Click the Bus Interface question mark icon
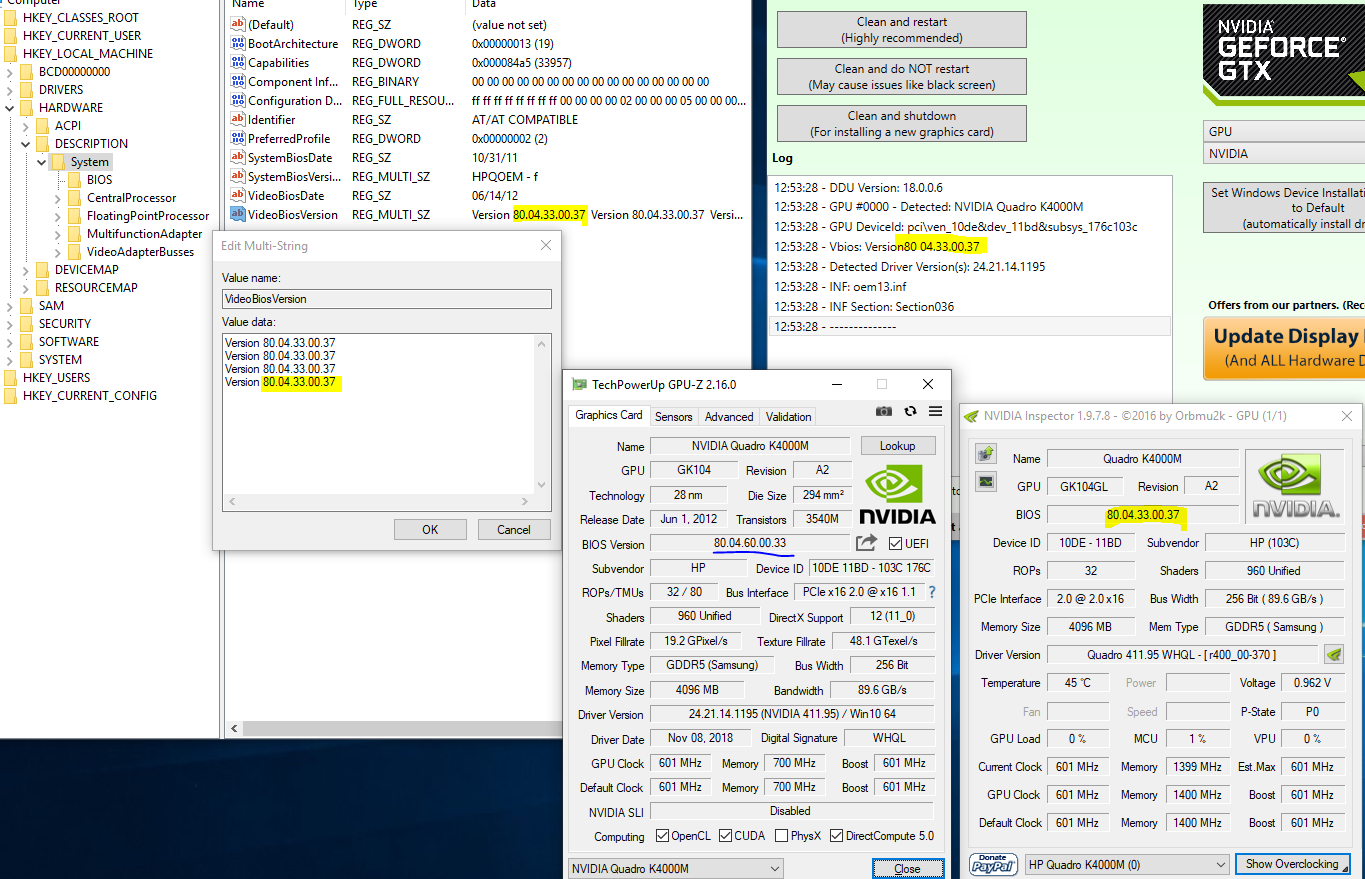Image resolution: width=1365 pixels, height=879 pixels. coord(932,592)
